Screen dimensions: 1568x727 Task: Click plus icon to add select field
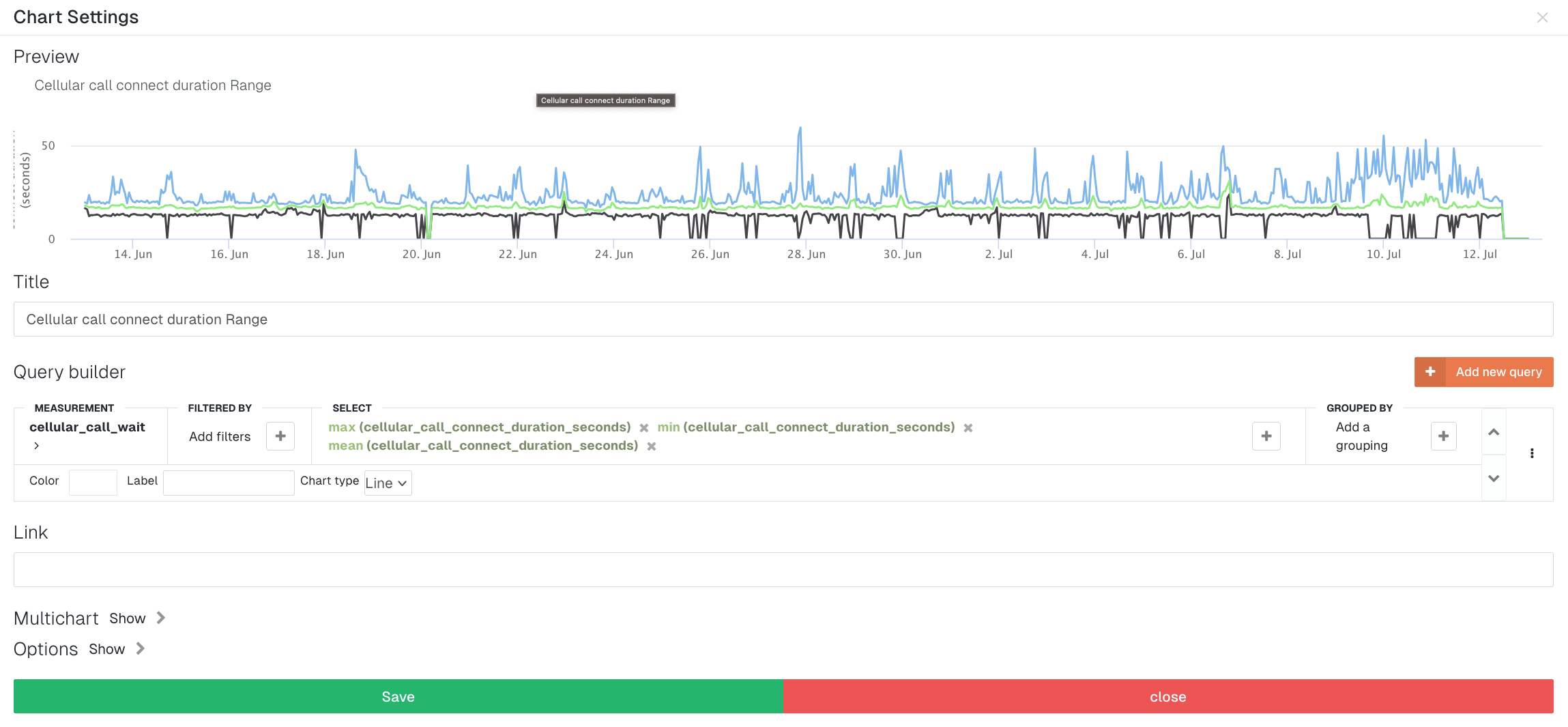[x=1266, y=436]
